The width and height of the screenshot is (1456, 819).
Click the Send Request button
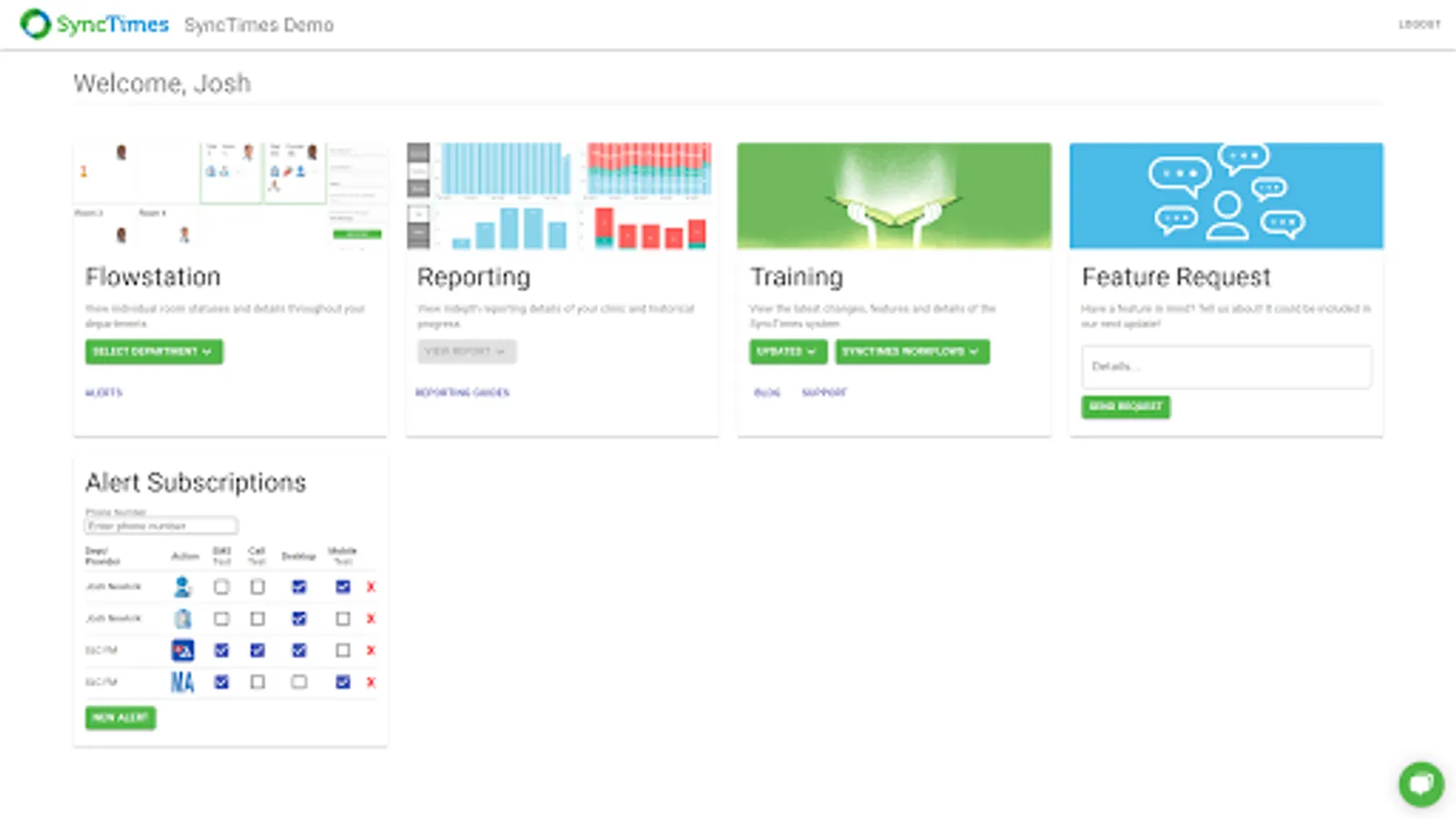tap(1126, 406)
